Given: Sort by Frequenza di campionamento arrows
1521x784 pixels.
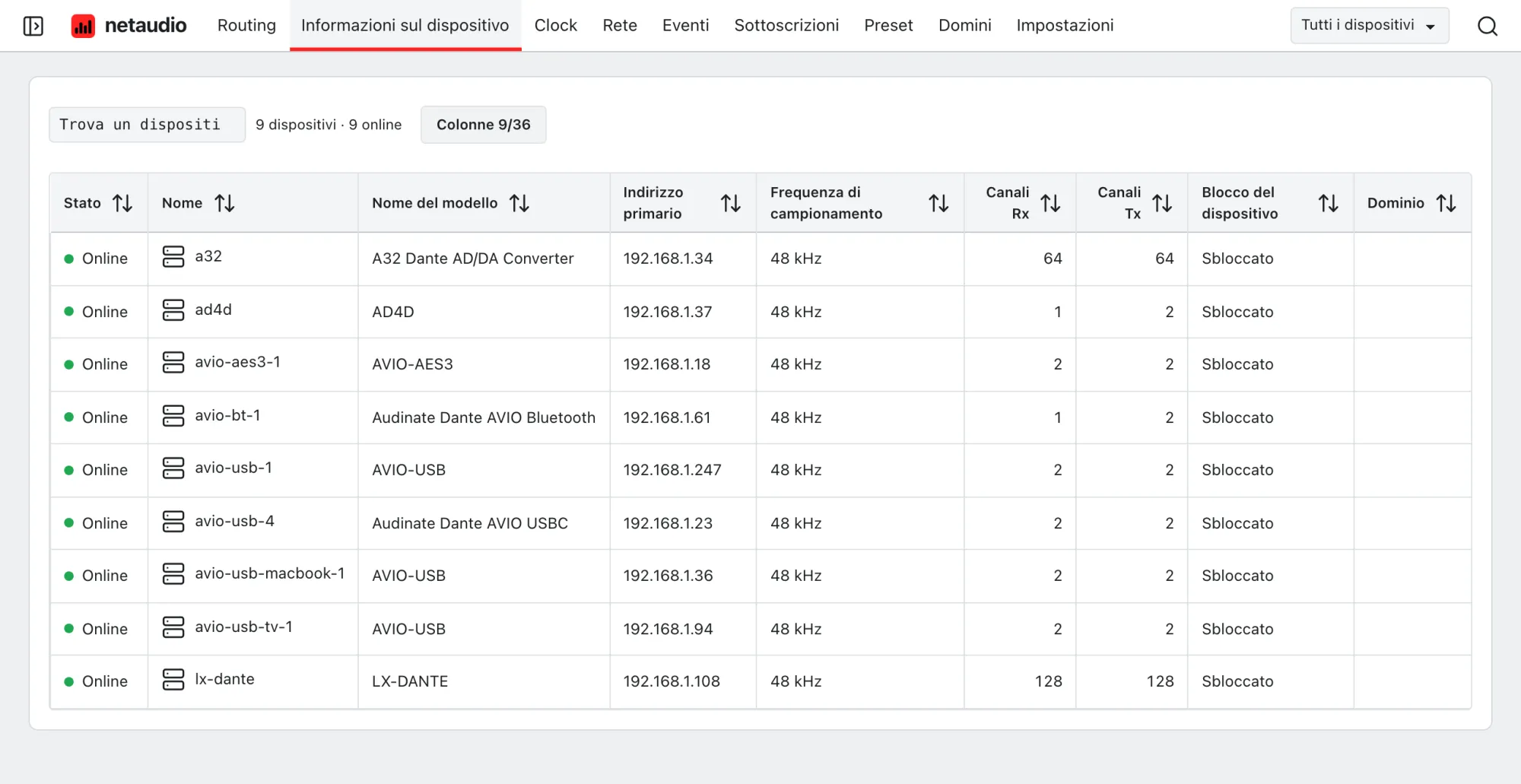Looking at the screenshot, I should click(938, 203).
